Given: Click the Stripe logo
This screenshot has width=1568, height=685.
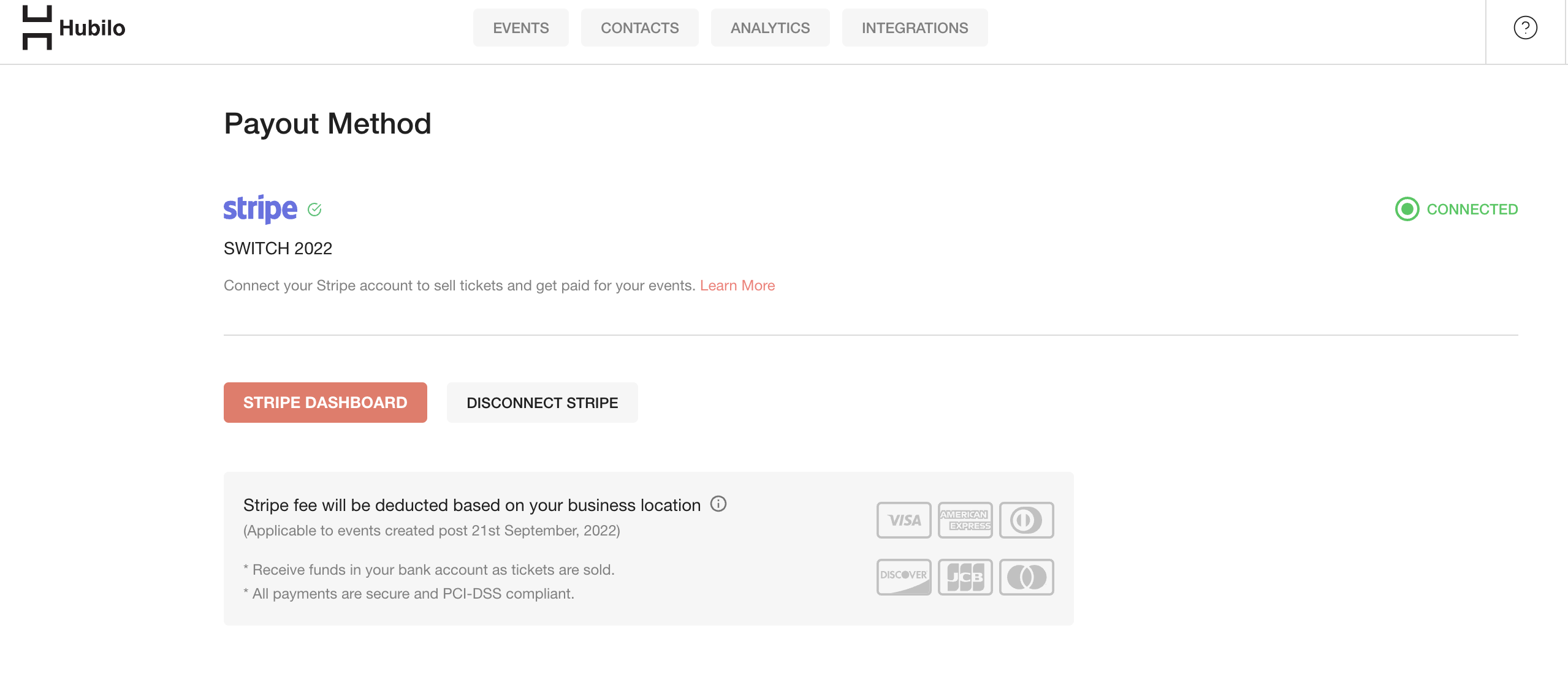Looking at the screenshot, I should [261, 210].
